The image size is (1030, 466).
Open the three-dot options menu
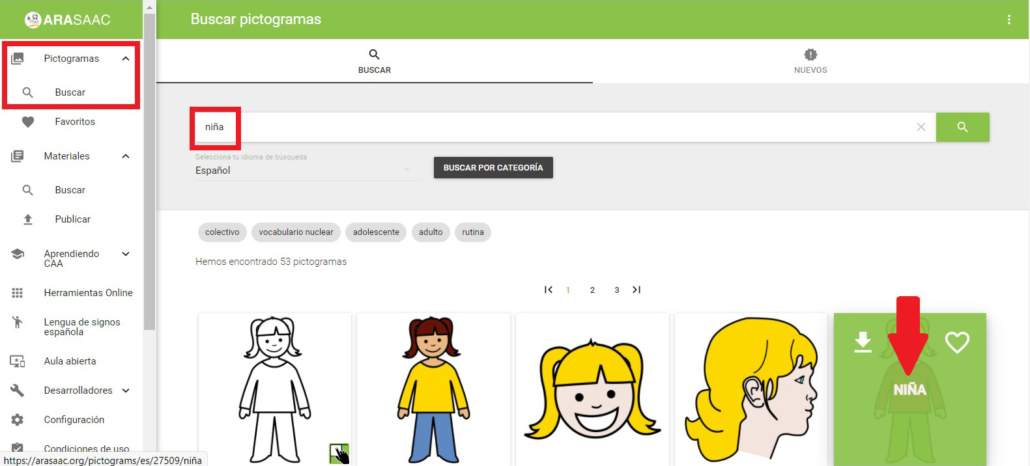[x=1009, y=20]
